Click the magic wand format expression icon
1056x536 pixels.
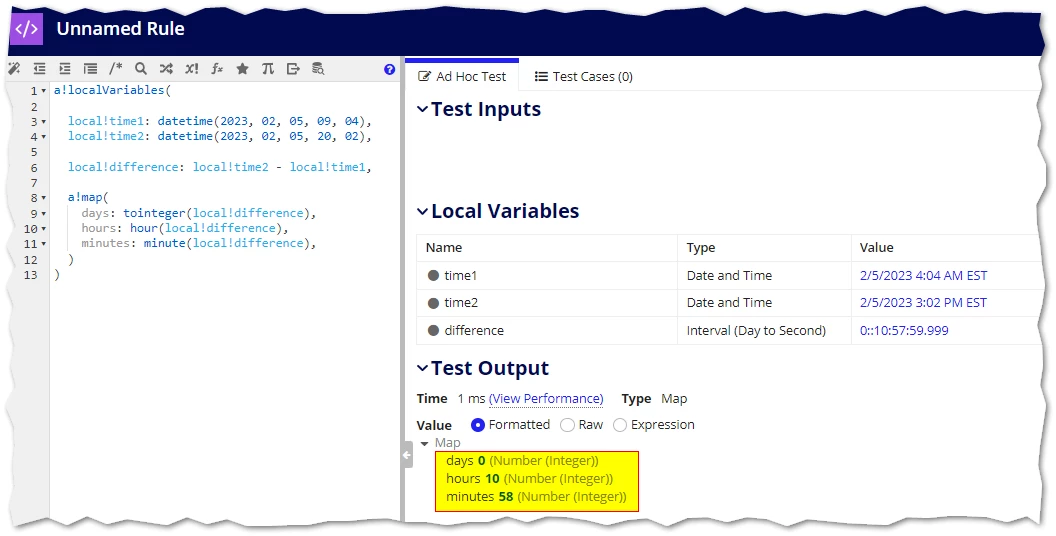pyautogui.click(x=14, y=69)
